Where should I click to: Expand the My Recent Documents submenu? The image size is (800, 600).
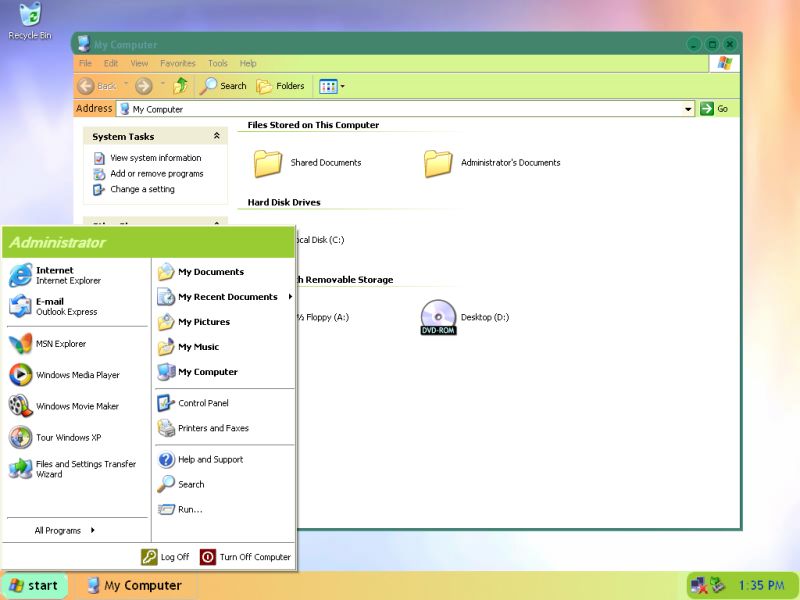(x=228, y=297)
